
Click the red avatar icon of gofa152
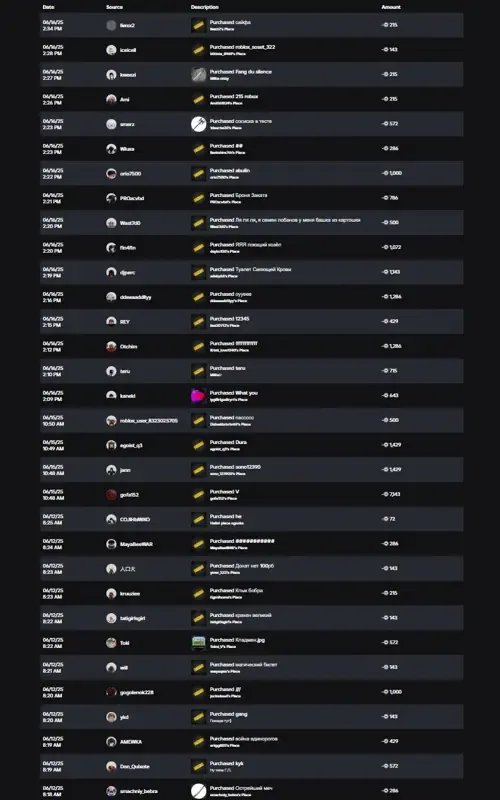pos(111,494)
